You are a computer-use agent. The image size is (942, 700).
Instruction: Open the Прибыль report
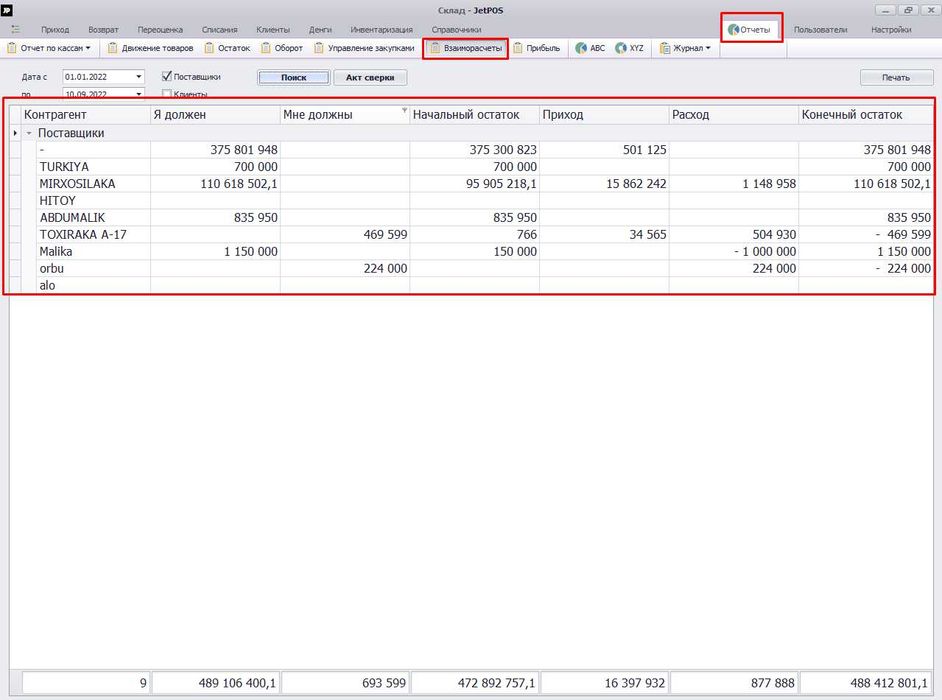click(x=536, y=47)
